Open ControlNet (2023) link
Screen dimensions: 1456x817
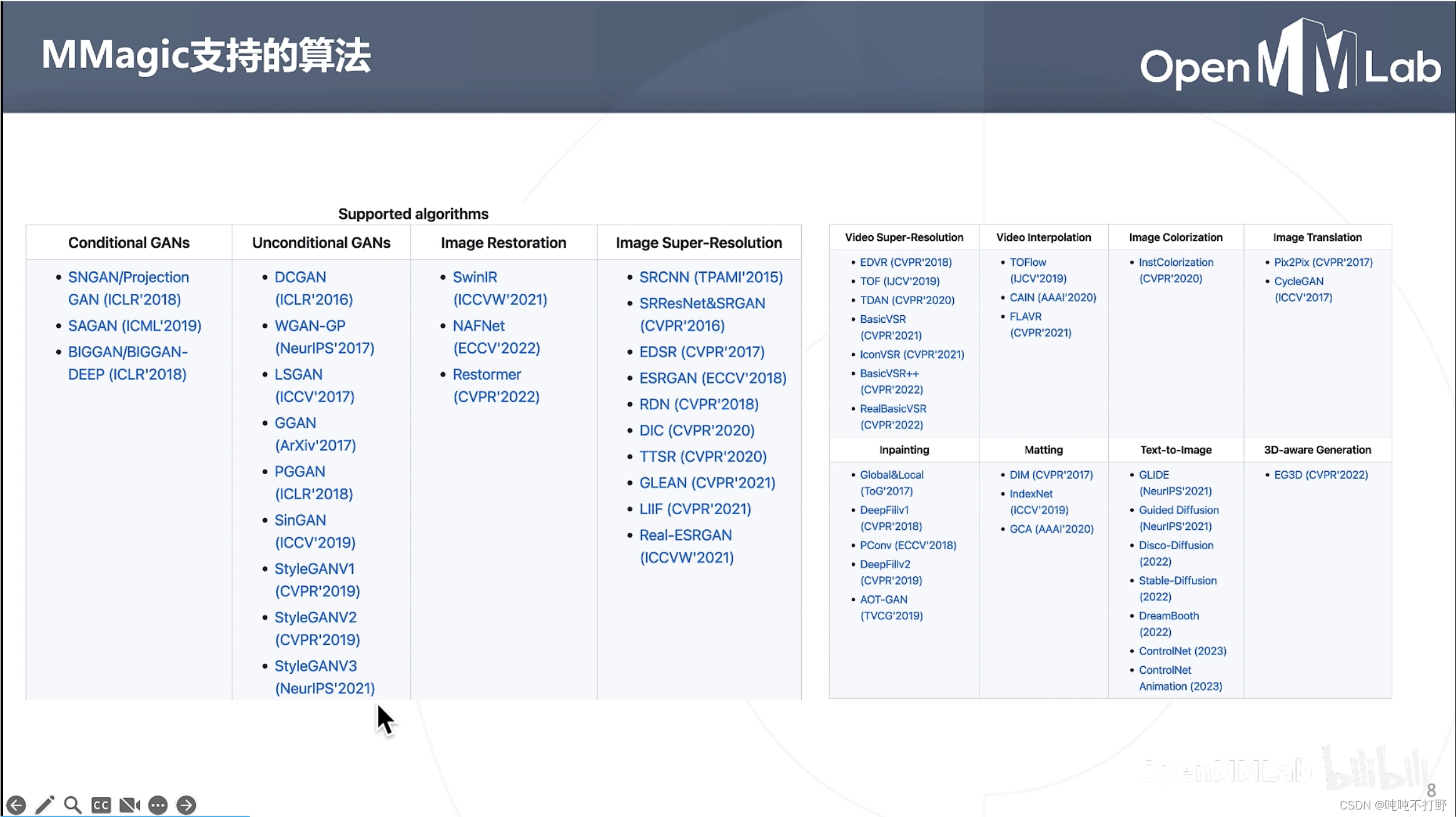1182,651
